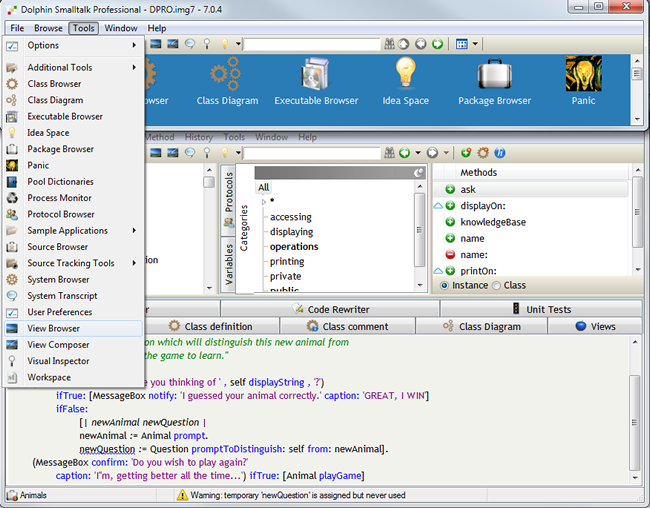Open the Views tab

595,326
